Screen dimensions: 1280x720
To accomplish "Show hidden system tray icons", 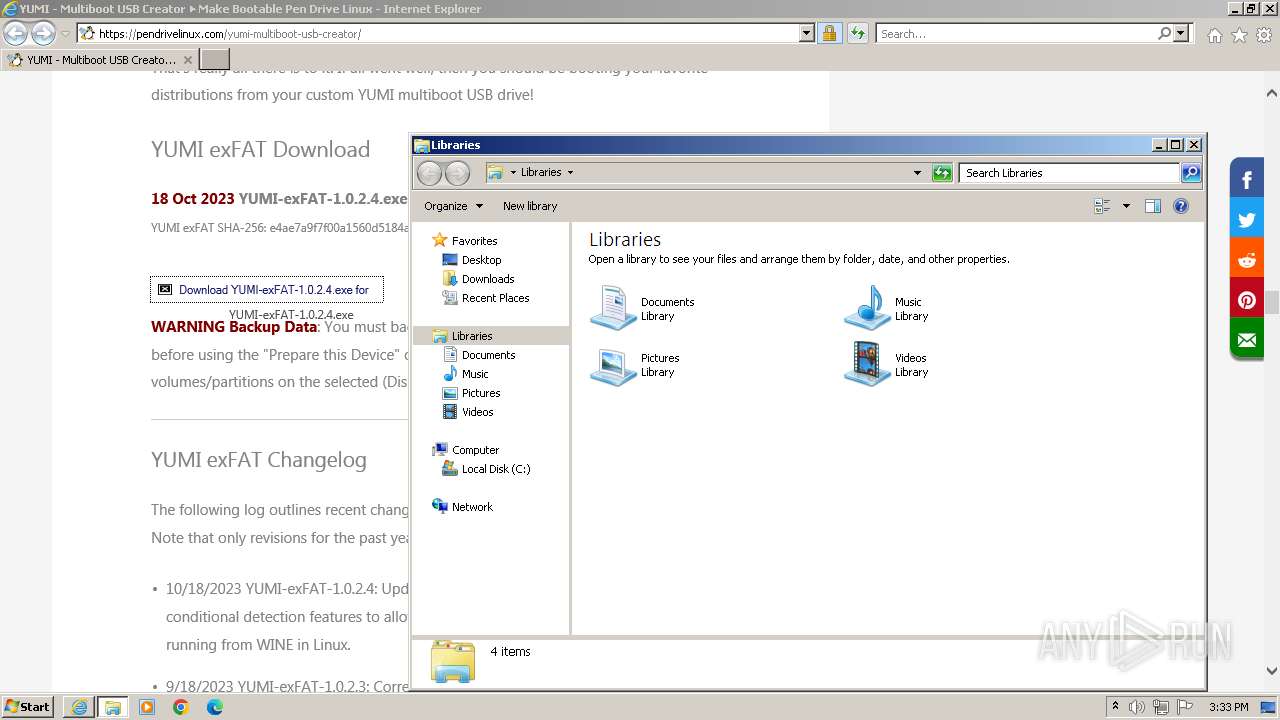I will click(1116, 707).
